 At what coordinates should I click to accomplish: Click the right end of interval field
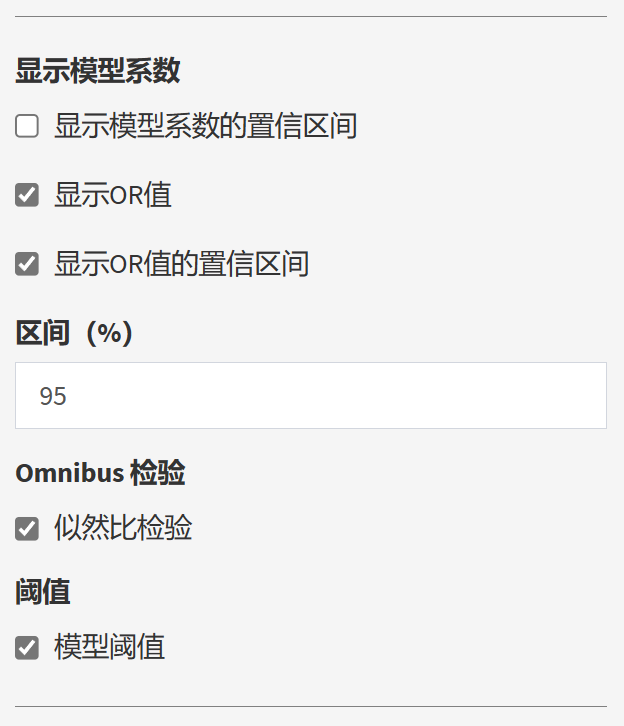pos(590,396)
